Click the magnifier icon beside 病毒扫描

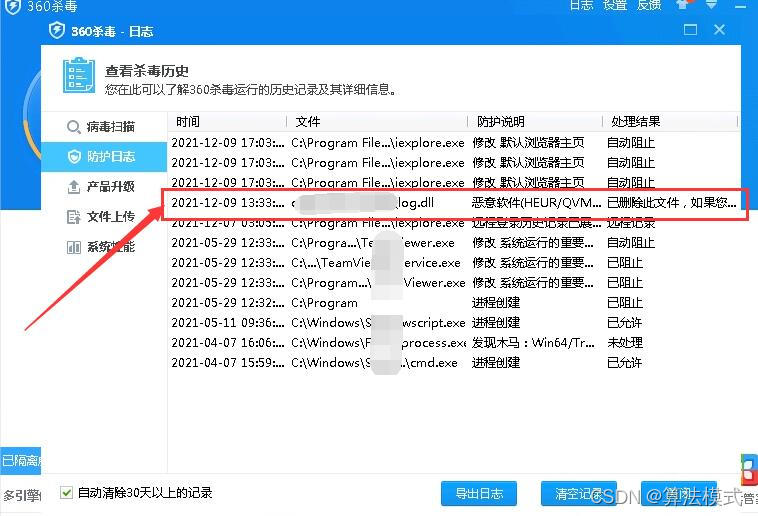pyautogui.click(x=73, y=127)
